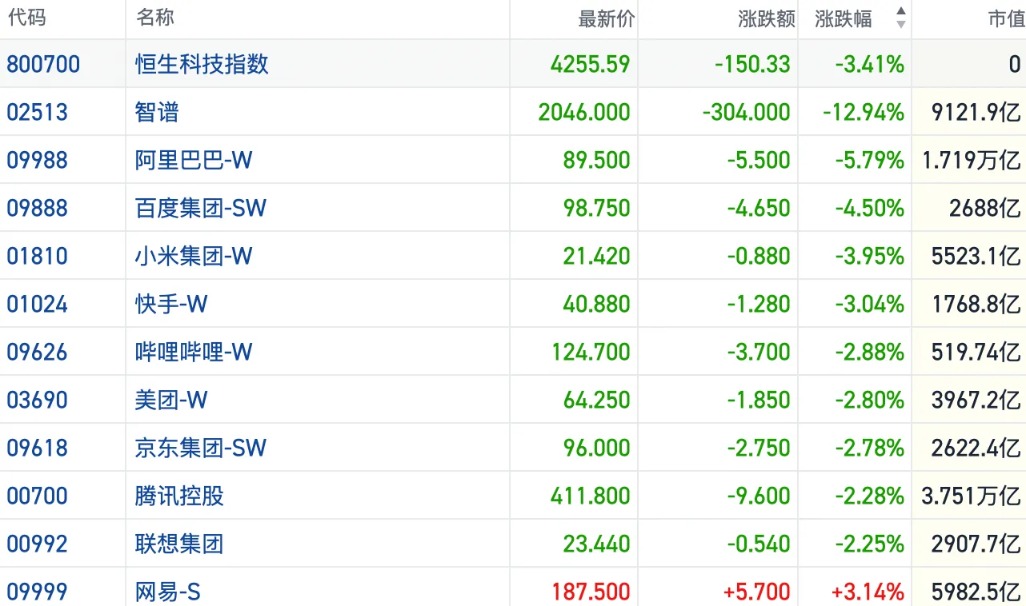Select market cap 3.751万亿

tap(972, 496)
